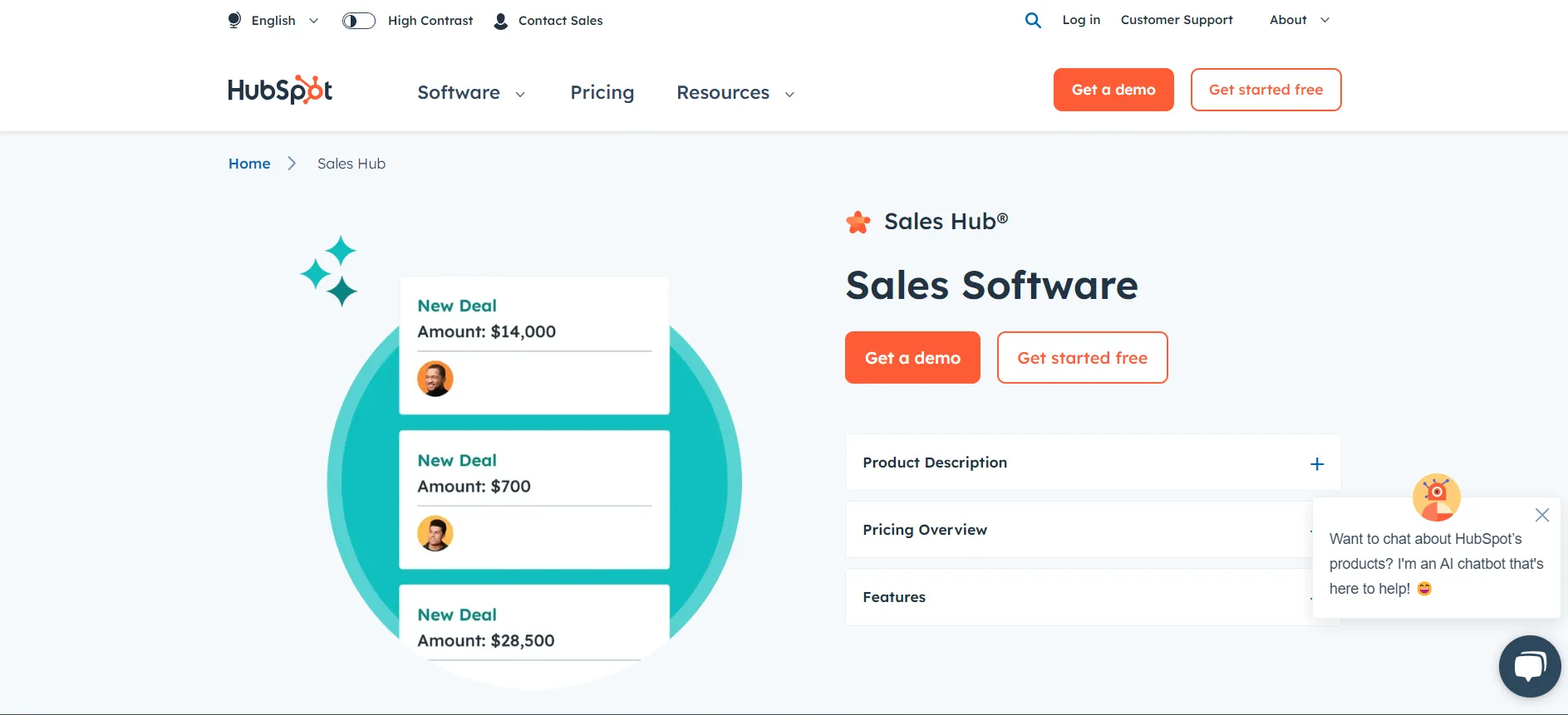The width and height of the screenshot is (1568, 715).
Task: Click the avatar on the $14,000 deal card
Action: pyautogui.click(x=435, y=379)
